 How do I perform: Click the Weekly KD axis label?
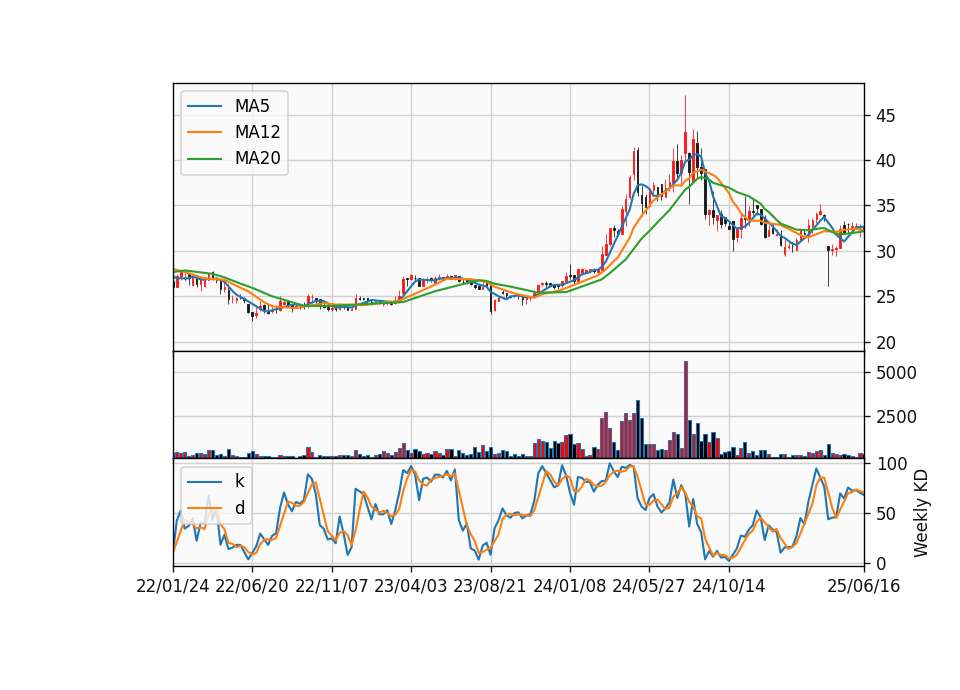921,514
